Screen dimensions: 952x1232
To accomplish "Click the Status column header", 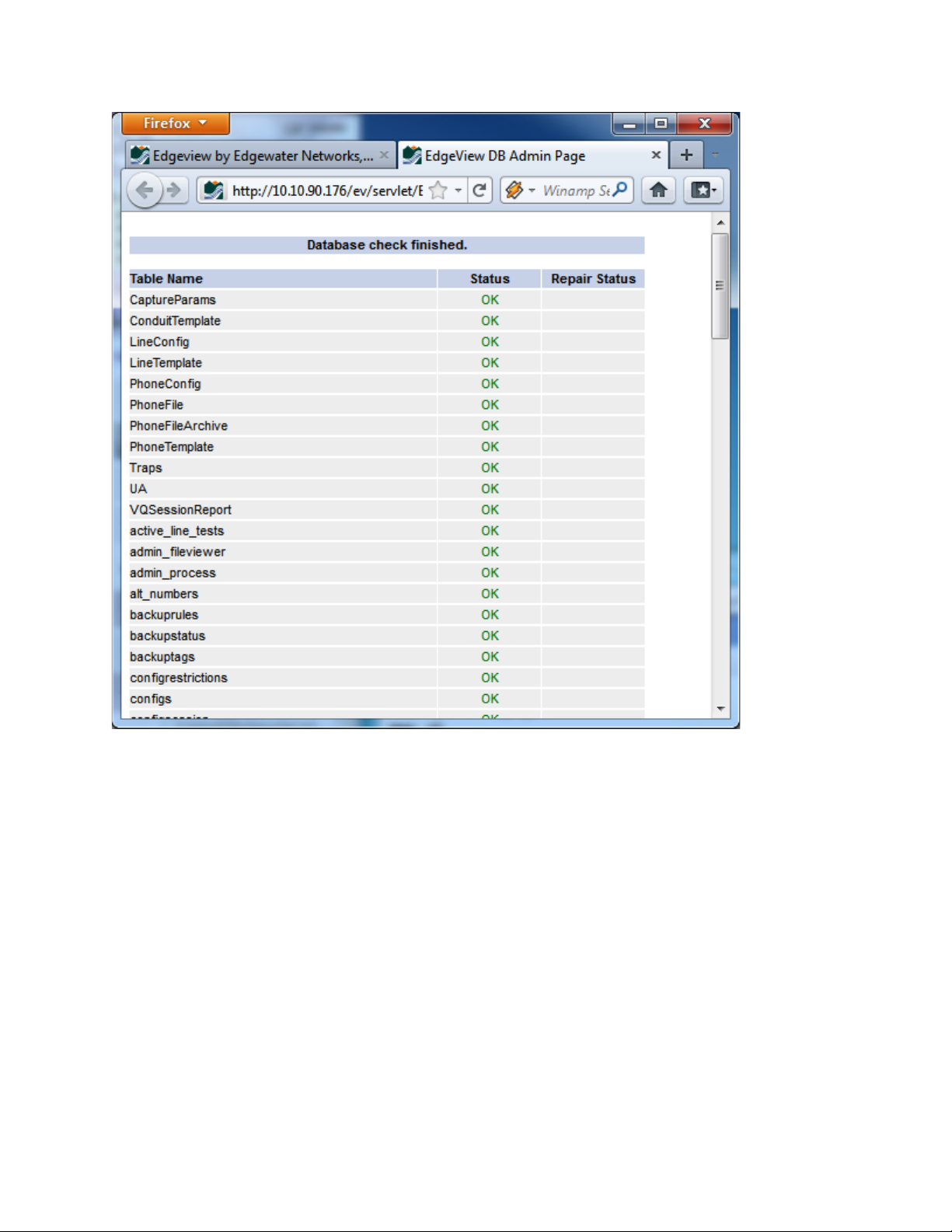I will (x=490, y=279).
